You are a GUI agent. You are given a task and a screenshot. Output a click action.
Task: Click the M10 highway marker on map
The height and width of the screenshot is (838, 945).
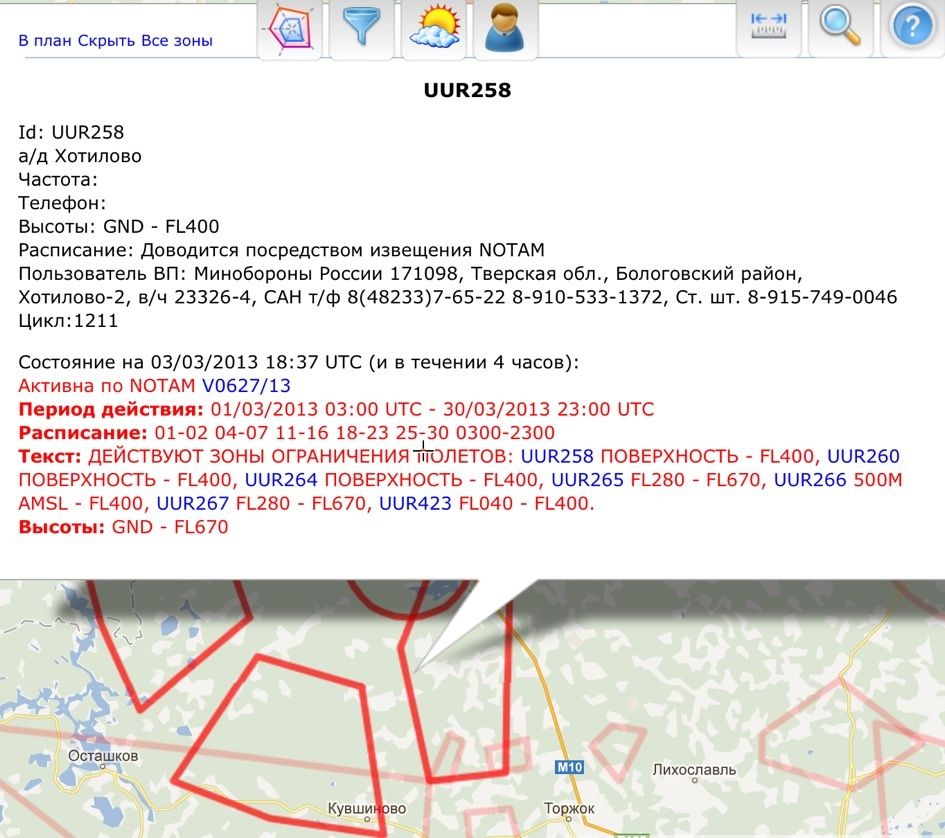[x=569, y=767]
